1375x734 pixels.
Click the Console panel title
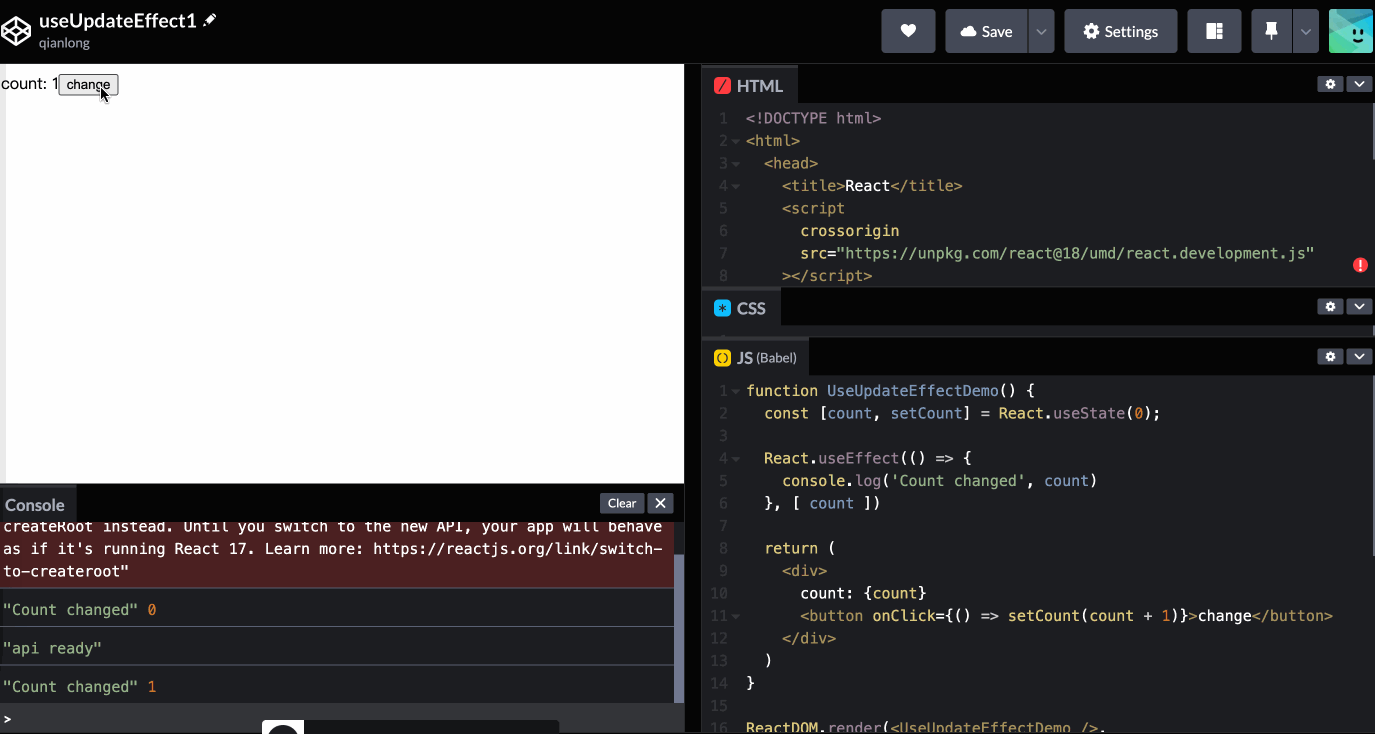pyautogui.click(x=35, y=505)
